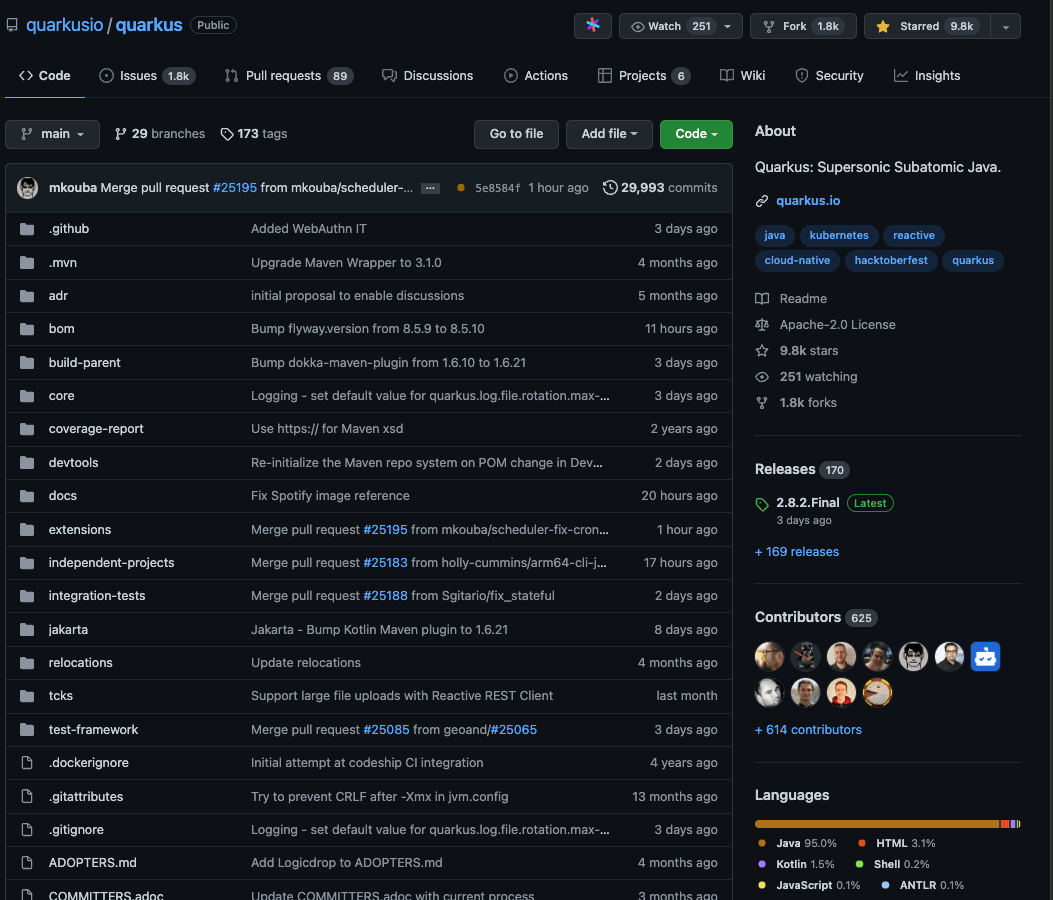Open the Discussions tab
The image size is (1053, 900).
[x=428, y=76]
